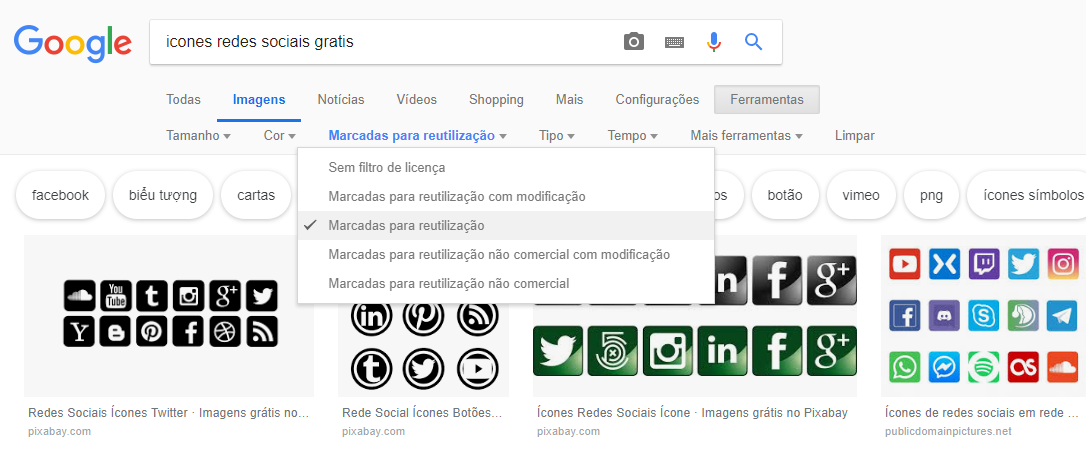This screenshot has height=451, width=1086.
Task: Open Redes Sociais Ícones Twitter result title
Action: pos(168,413)
